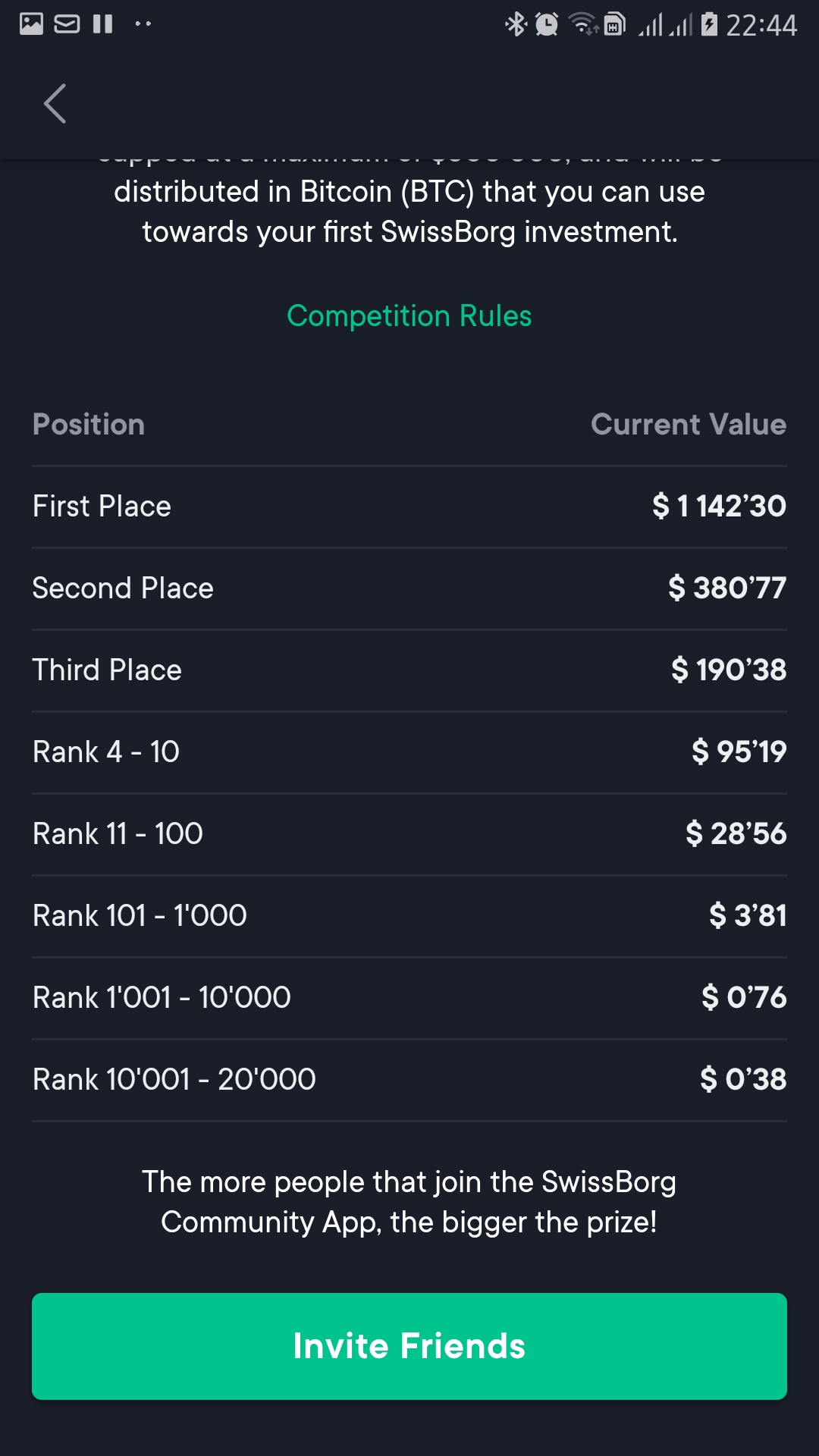Tap the Rank 11 - 100 row
The height and width of the screenshot is (1456, 819).
point(409,834)
